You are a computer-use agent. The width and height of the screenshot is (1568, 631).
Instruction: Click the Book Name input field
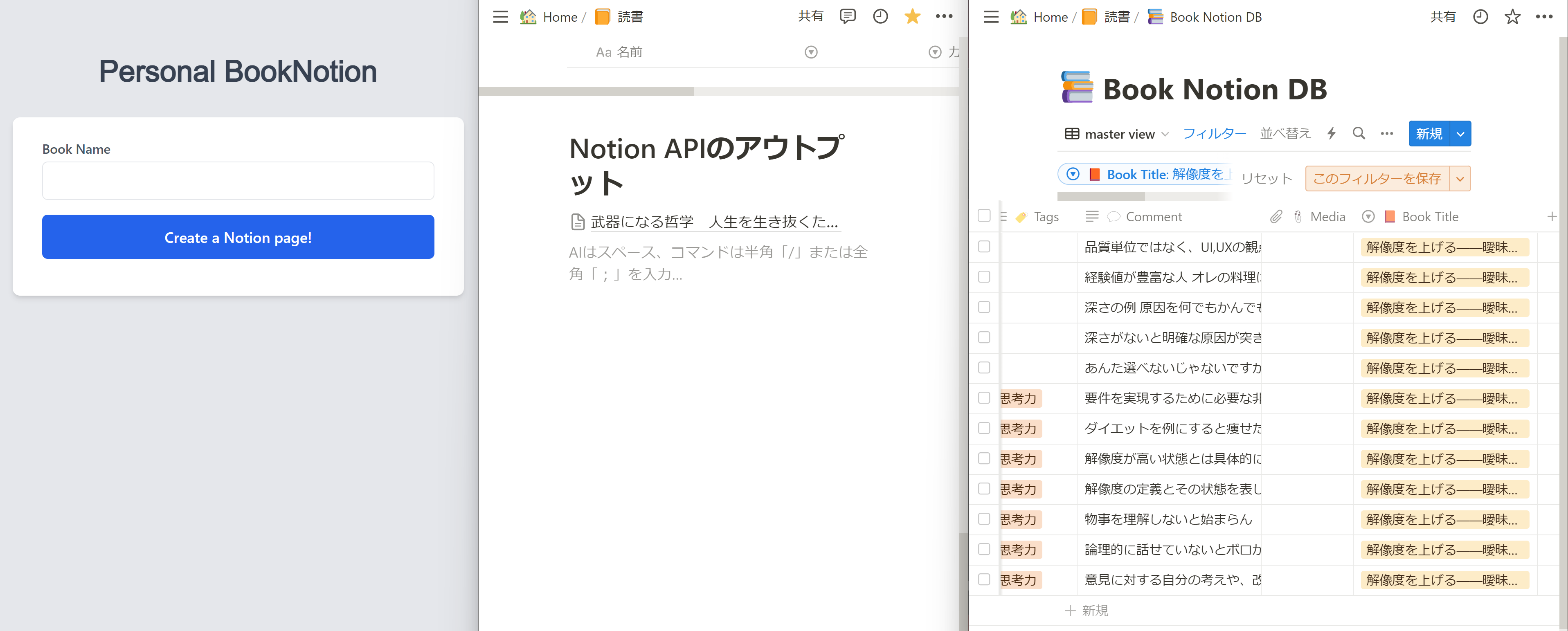tap(238, 181)
